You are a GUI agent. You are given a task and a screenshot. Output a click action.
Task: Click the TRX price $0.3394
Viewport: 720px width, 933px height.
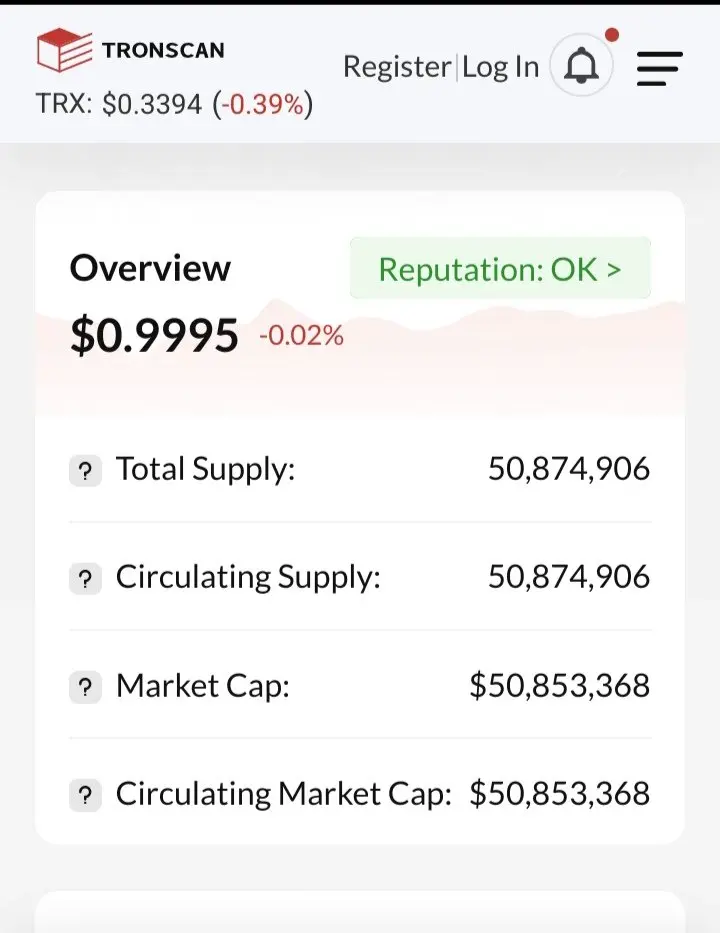[x=152, y=104]
